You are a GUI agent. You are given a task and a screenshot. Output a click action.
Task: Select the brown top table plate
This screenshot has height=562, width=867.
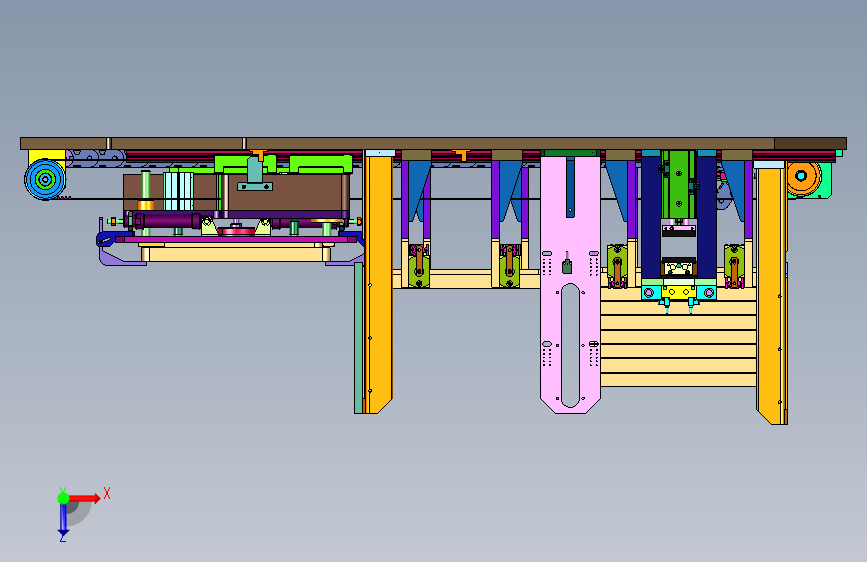pos(433,143)
